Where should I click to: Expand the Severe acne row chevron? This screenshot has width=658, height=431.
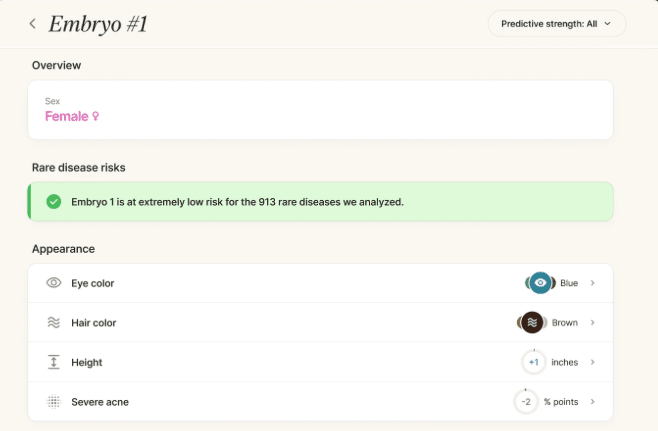coord(593,402)
